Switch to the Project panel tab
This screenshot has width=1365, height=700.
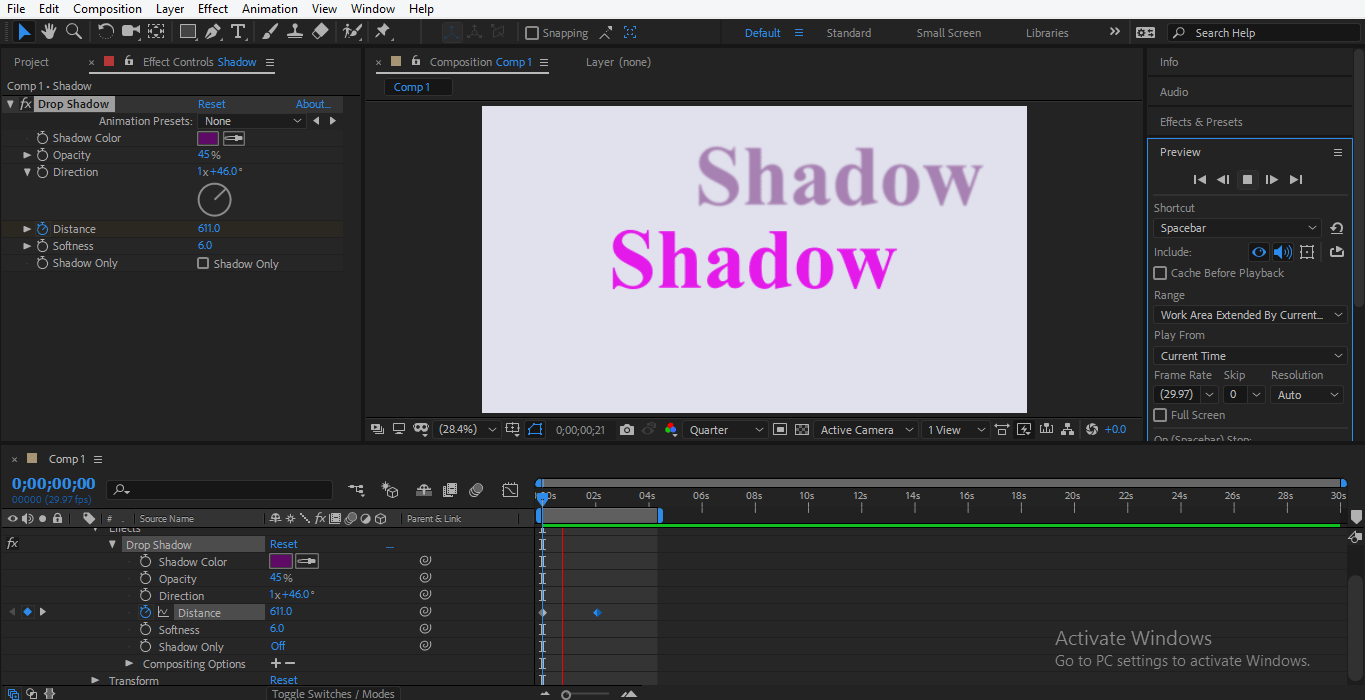coord(31,62)
